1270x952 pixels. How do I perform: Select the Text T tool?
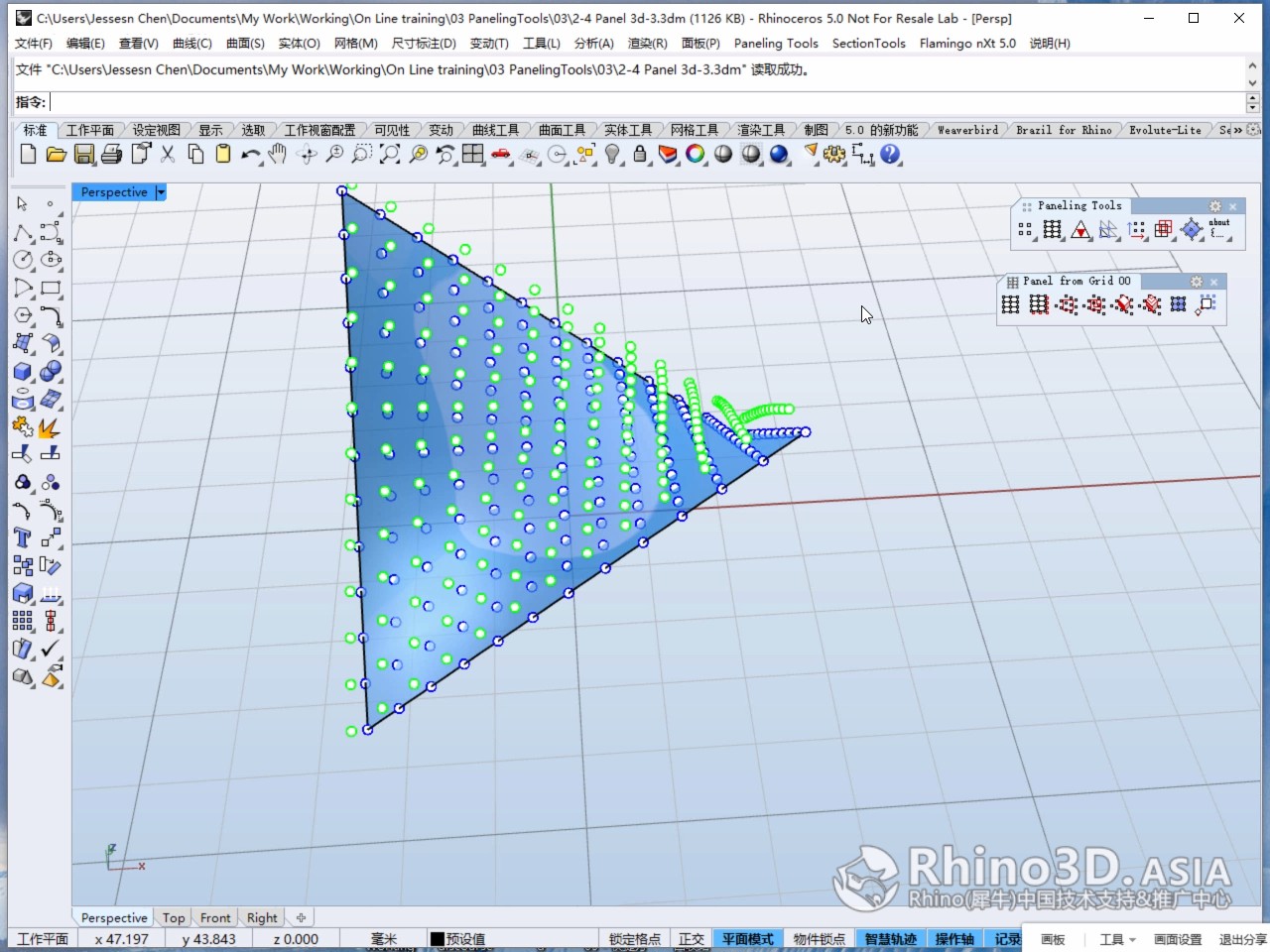23,537
